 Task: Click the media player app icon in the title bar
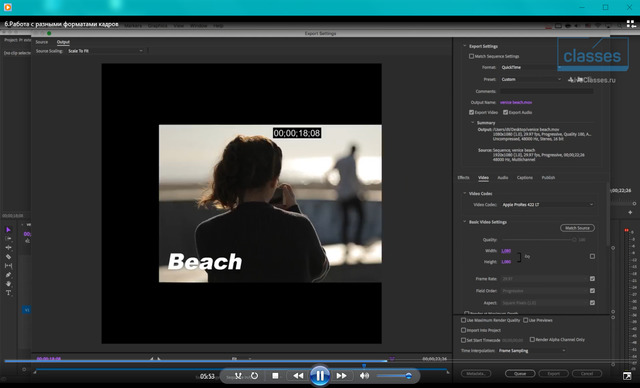point(7,7)
